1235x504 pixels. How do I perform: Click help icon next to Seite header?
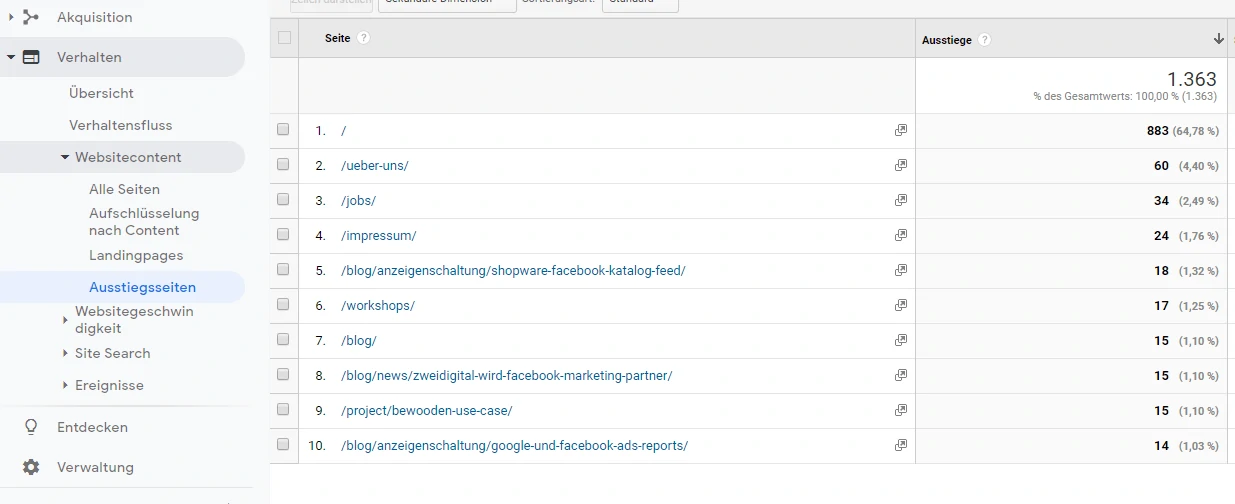pos(364,38)
